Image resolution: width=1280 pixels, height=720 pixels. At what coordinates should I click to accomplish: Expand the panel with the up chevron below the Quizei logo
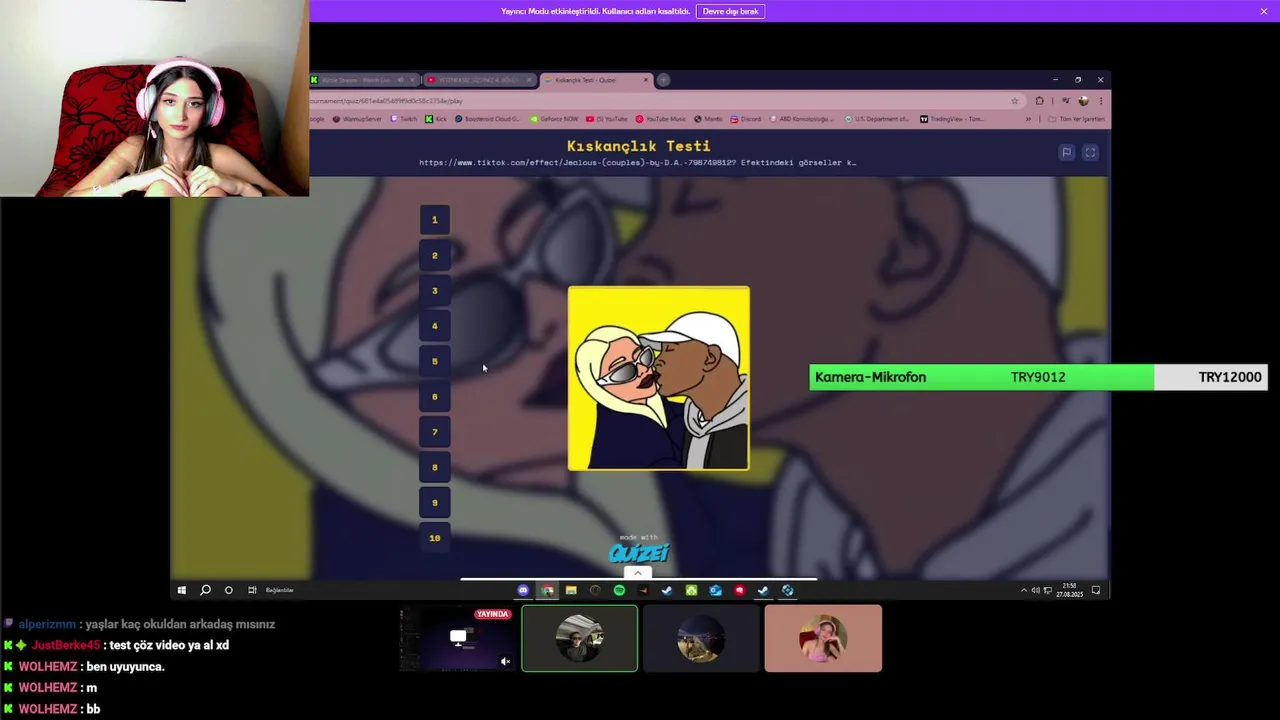(x=637, y=573)
